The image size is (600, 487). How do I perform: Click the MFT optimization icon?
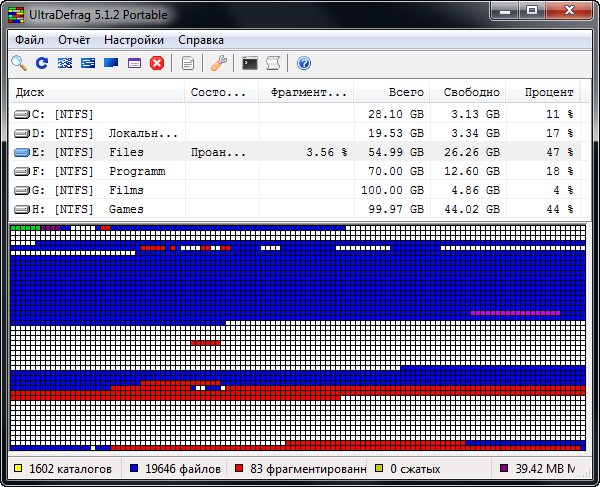134,63
